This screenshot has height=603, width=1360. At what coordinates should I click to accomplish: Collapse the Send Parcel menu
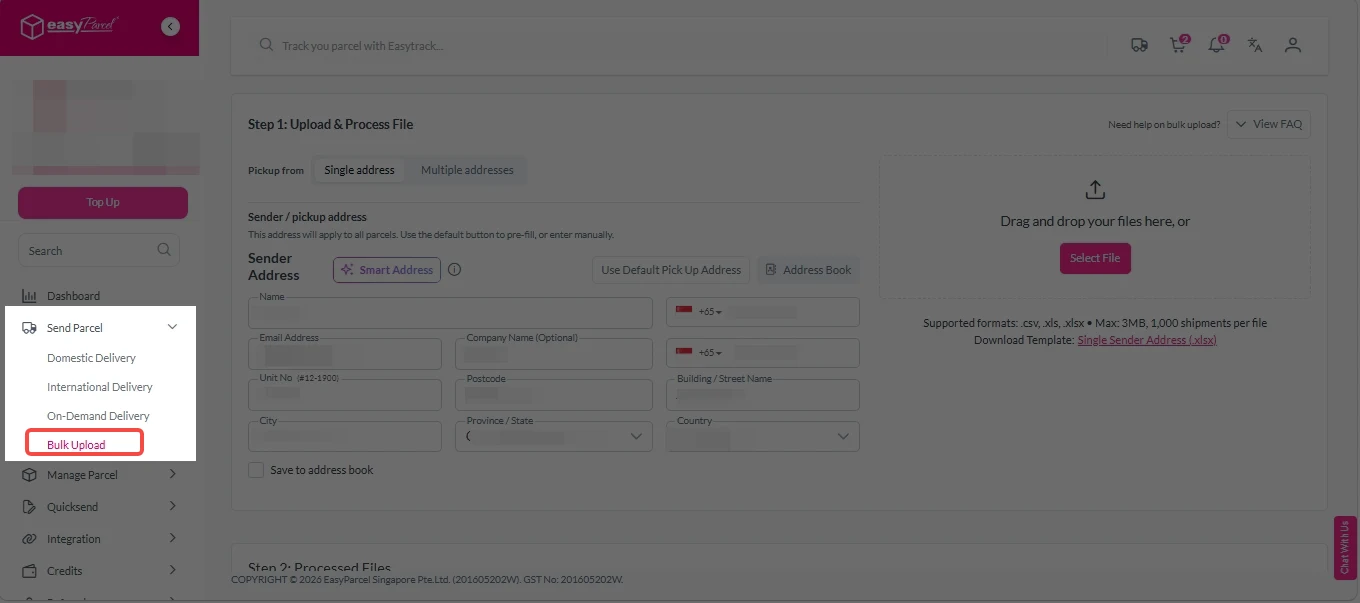(171, 326)
